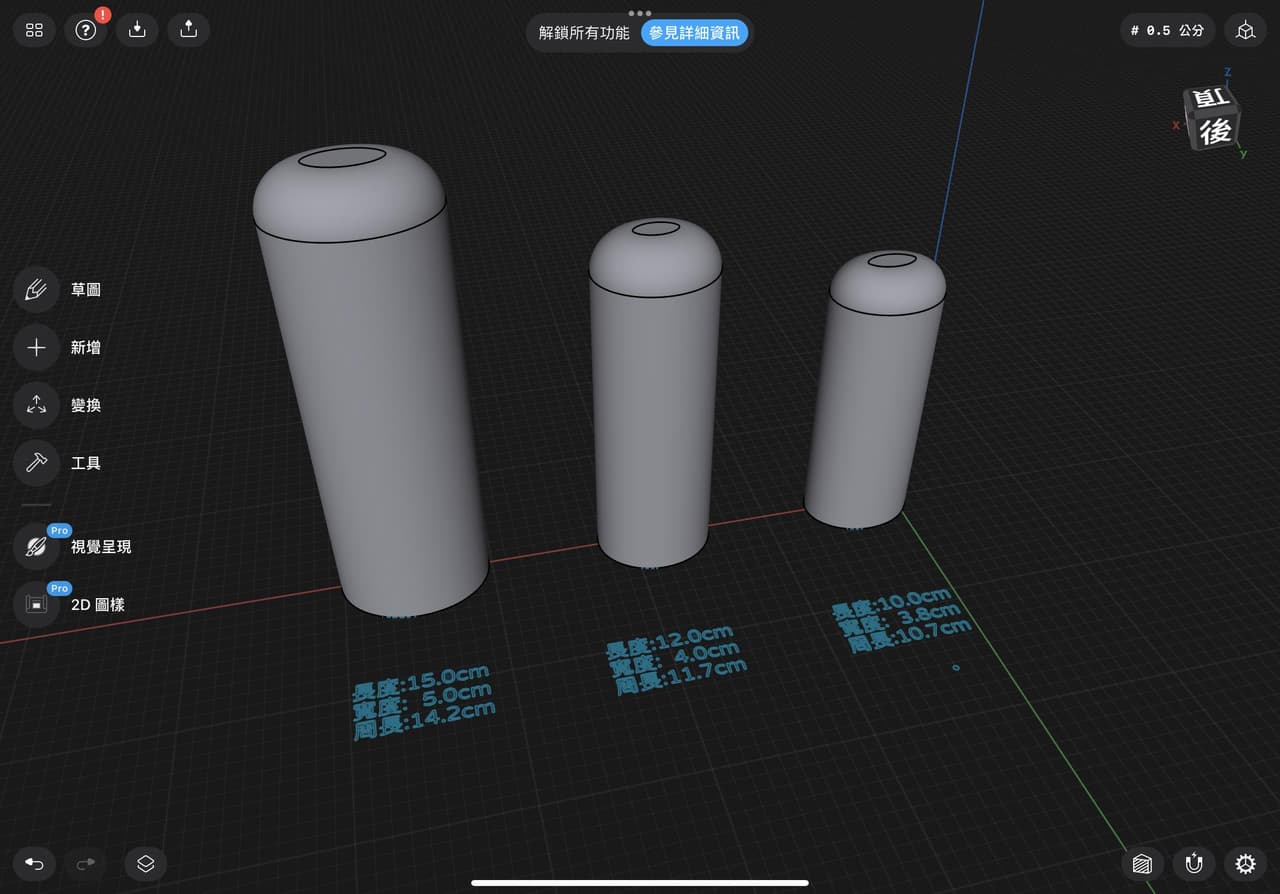Click the 草圖 label

pyautogui.click(x=86, y=290)
